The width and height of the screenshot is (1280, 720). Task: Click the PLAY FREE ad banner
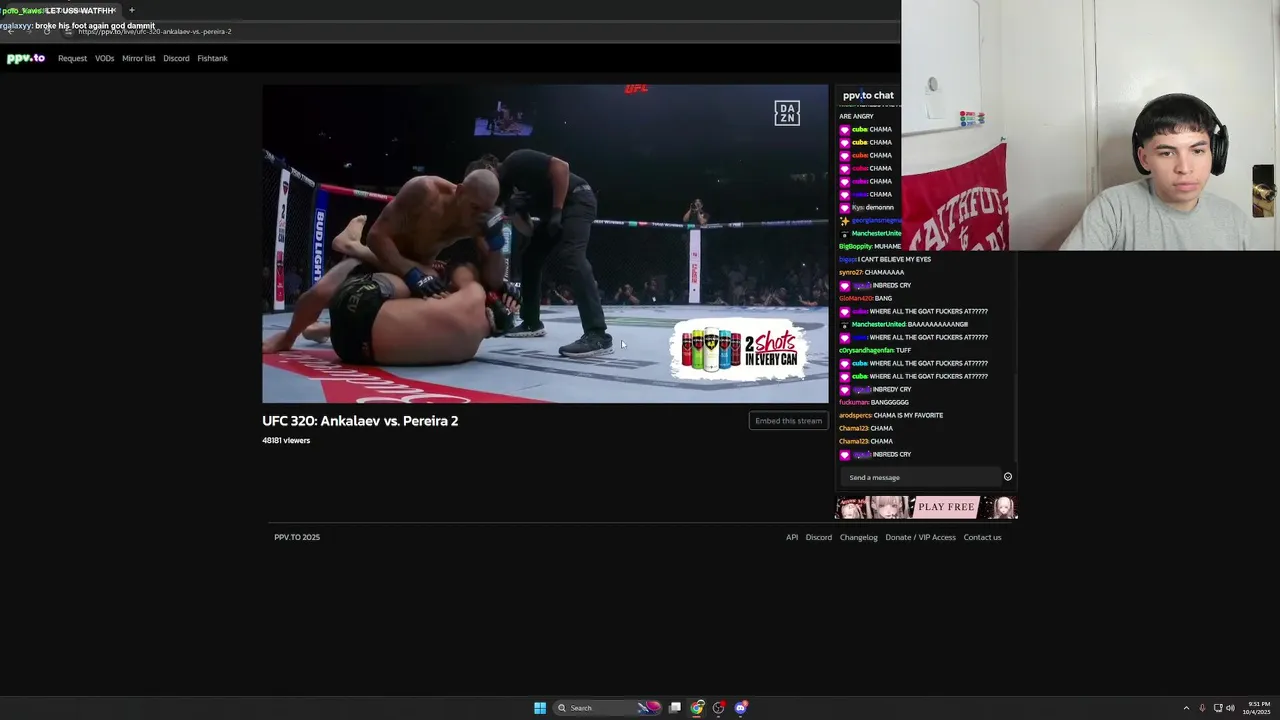coord(926,507)
